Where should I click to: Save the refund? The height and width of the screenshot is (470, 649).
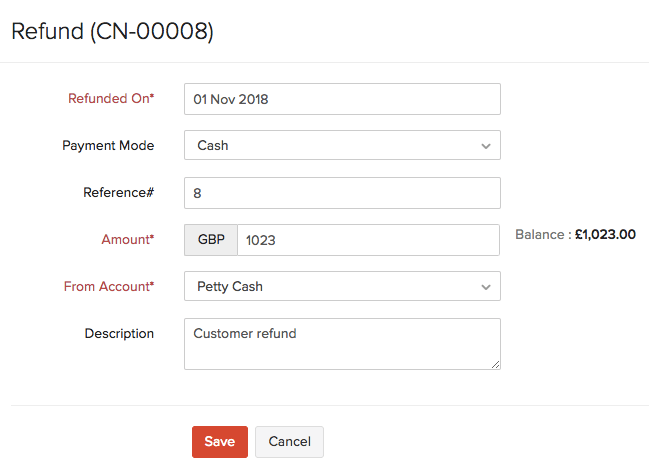tap(219, 442)
